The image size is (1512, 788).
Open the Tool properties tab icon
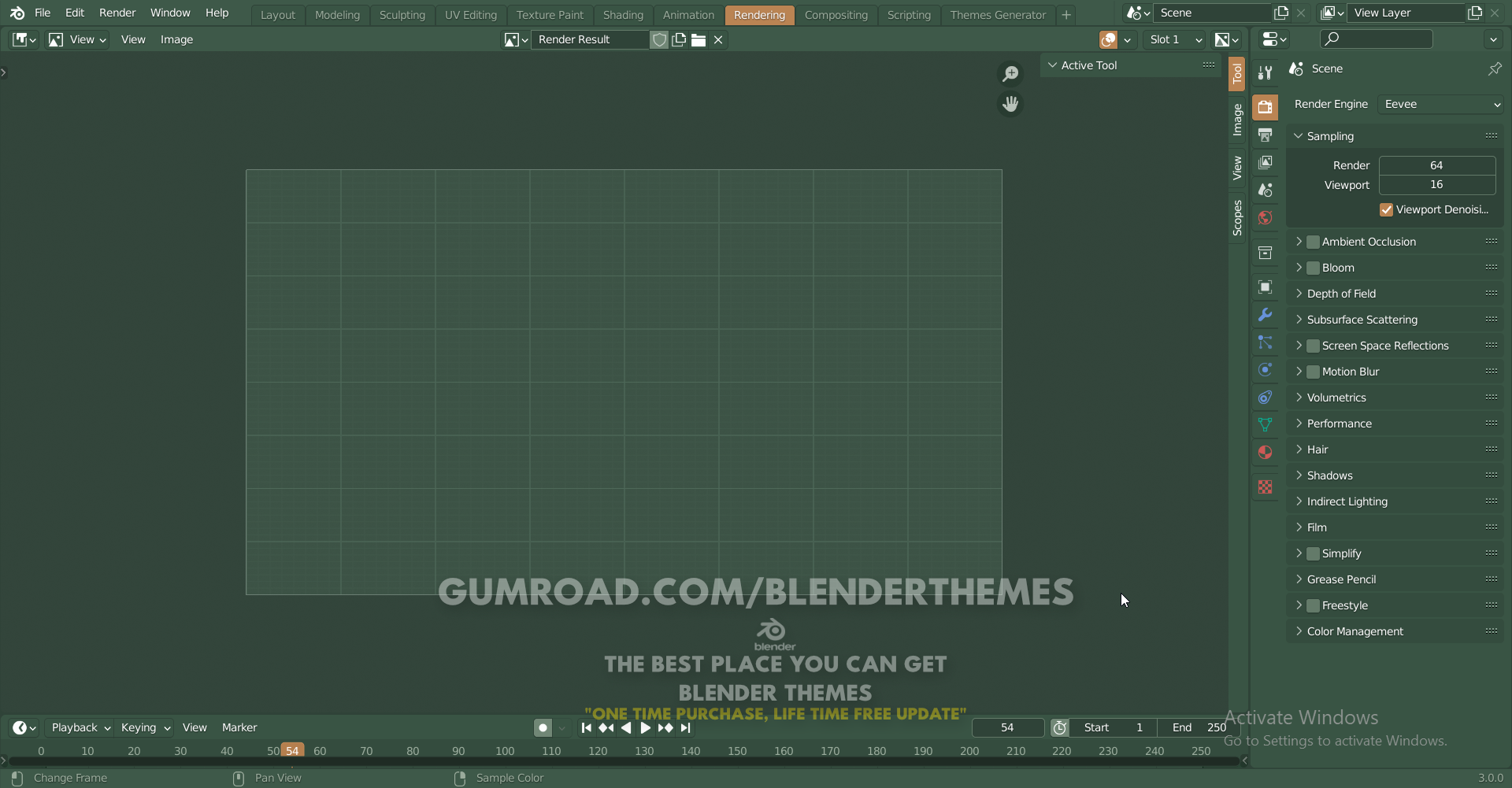1265,72
